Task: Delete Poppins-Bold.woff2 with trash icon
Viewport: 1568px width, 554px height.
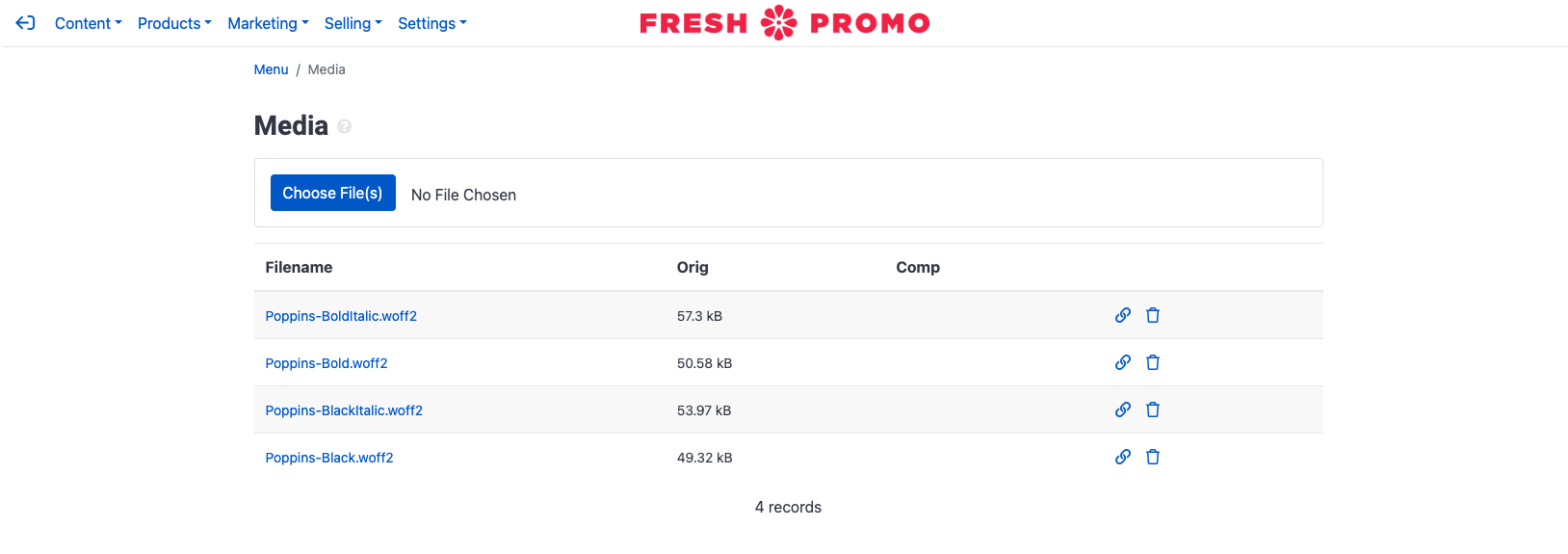Action: click(1153, 362)
